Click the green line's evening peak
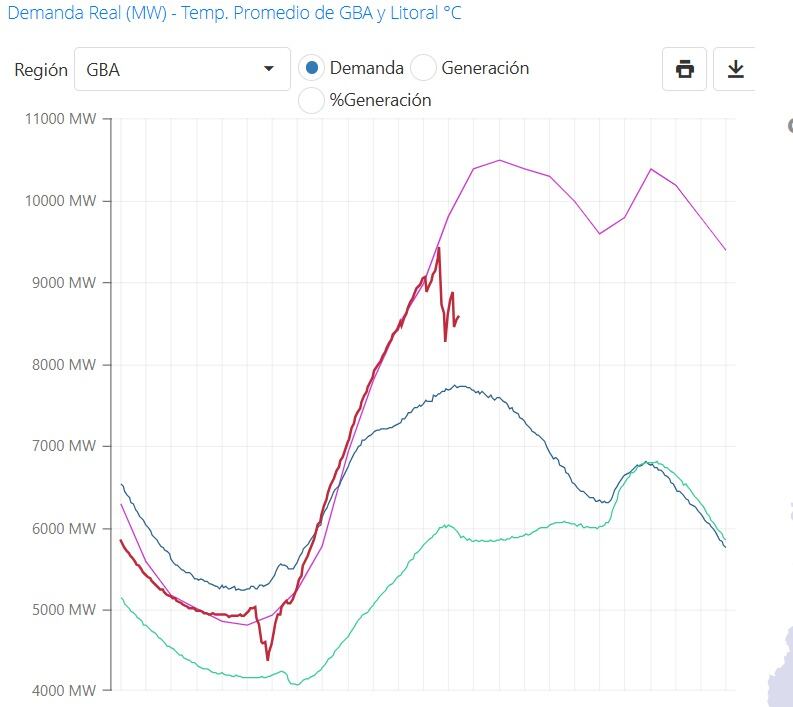793x707 pixels. (651, 462)
